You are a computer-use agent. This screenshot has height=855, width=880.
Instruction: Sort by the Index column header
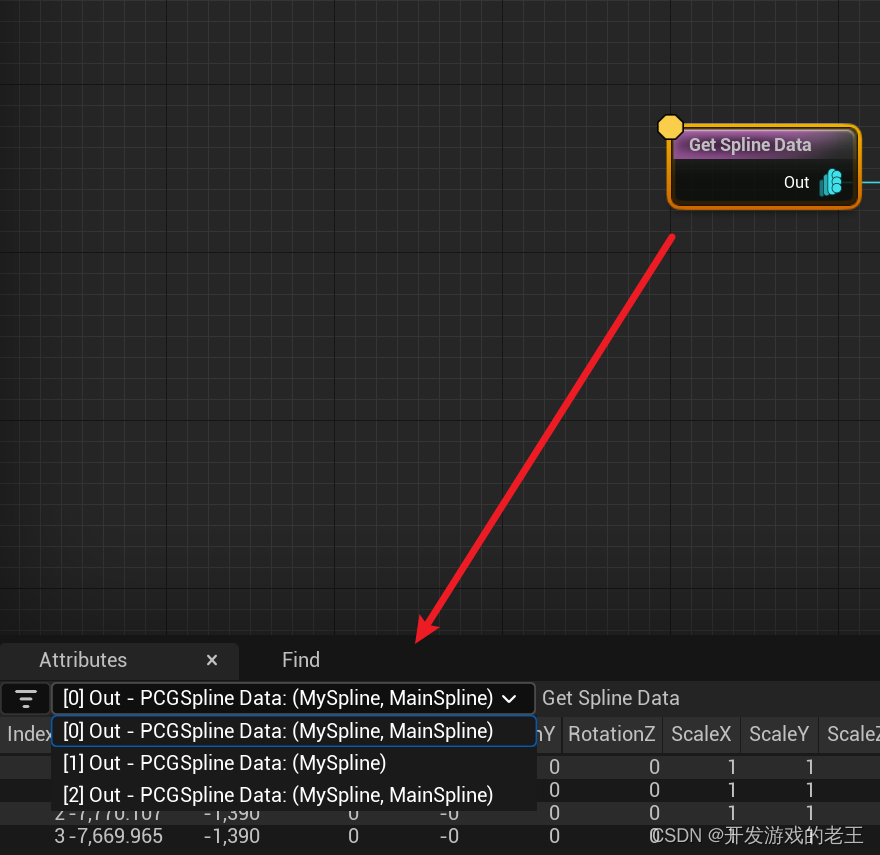(x=26, y=734)
